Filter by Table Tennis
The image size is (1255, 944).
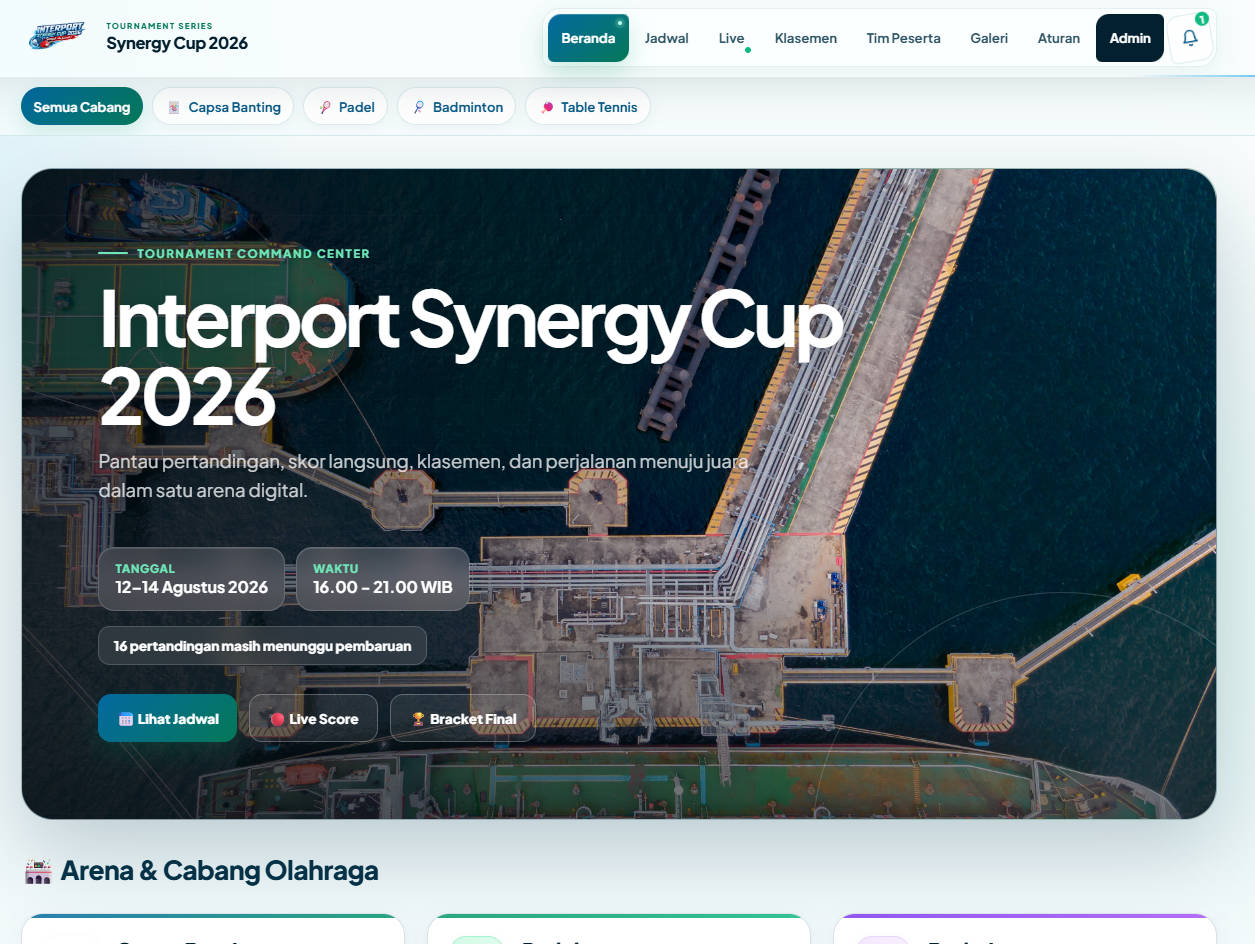point(588,107)
